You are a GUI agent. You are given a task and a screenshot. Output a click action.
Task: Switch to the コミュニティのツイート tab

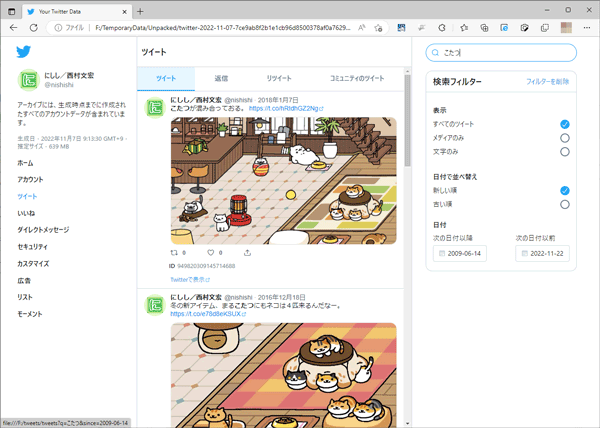click(357, 78)
